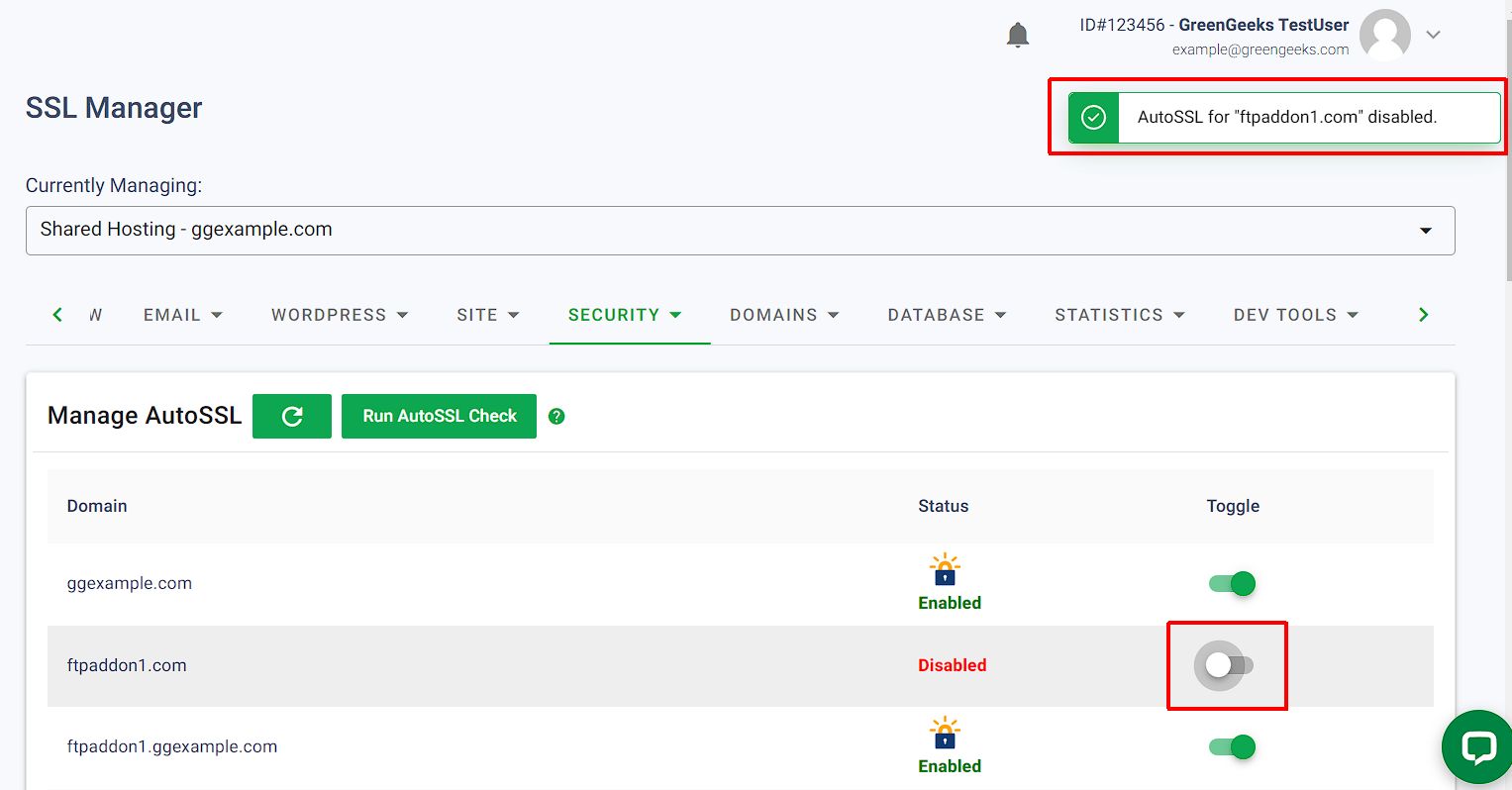Open the Security tab dropdown
This screenshot has height=790, width=1512.
[x=625, y=315]
